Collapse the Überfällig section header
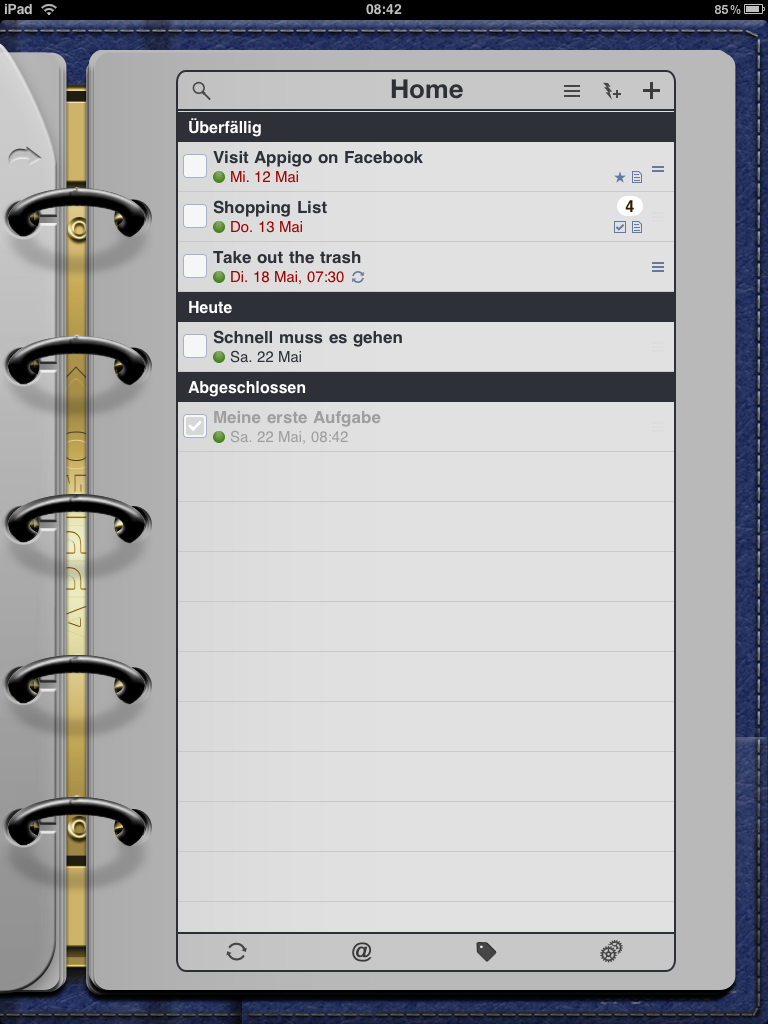Viewport: 768px width, 1024px height. (426, 127)
